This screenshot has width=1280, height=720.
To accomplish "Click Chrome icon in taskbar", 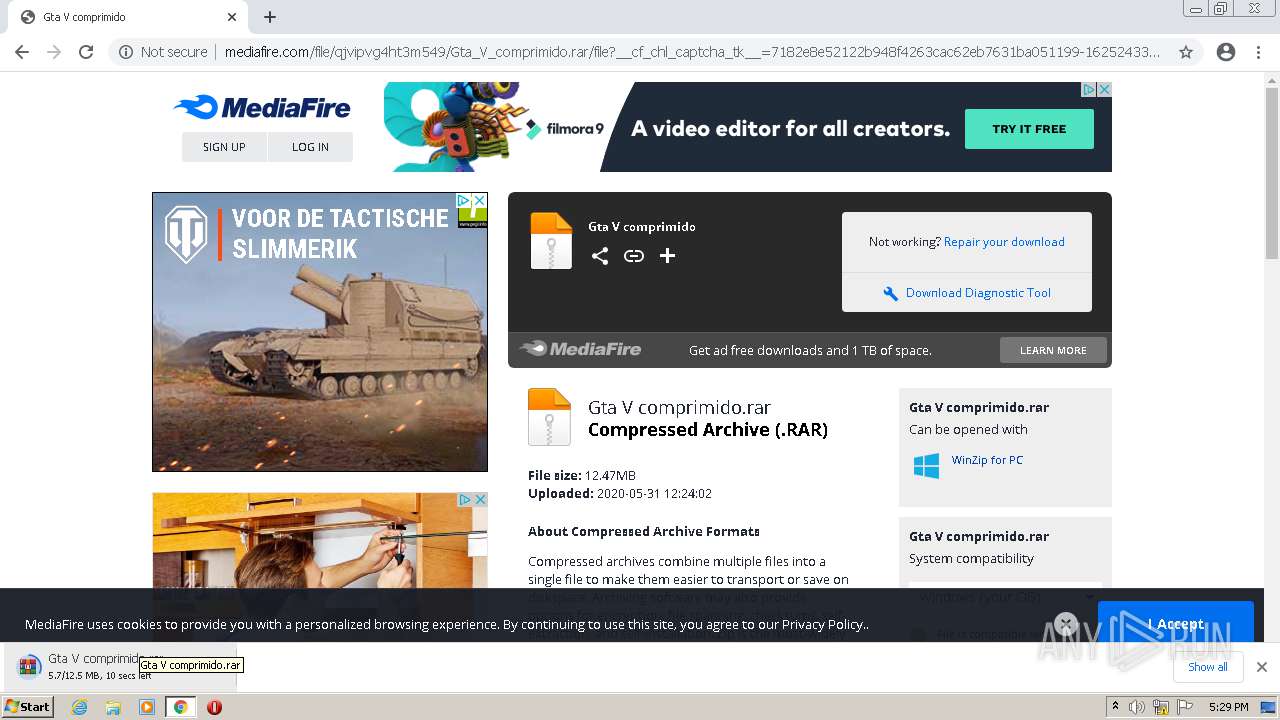I will tap(181, 707).
